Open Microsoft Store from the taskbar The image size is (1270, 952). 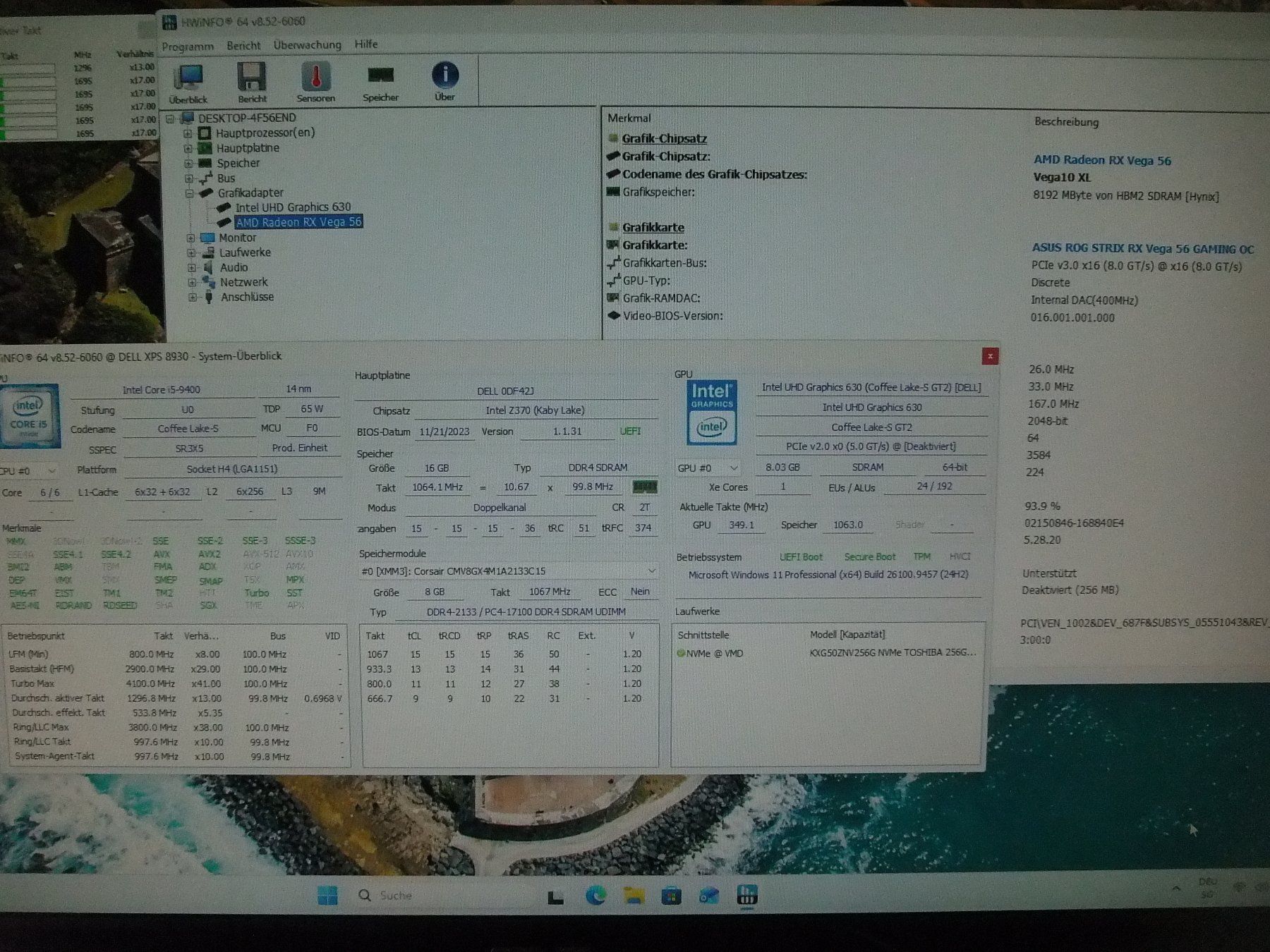[671, 896]
